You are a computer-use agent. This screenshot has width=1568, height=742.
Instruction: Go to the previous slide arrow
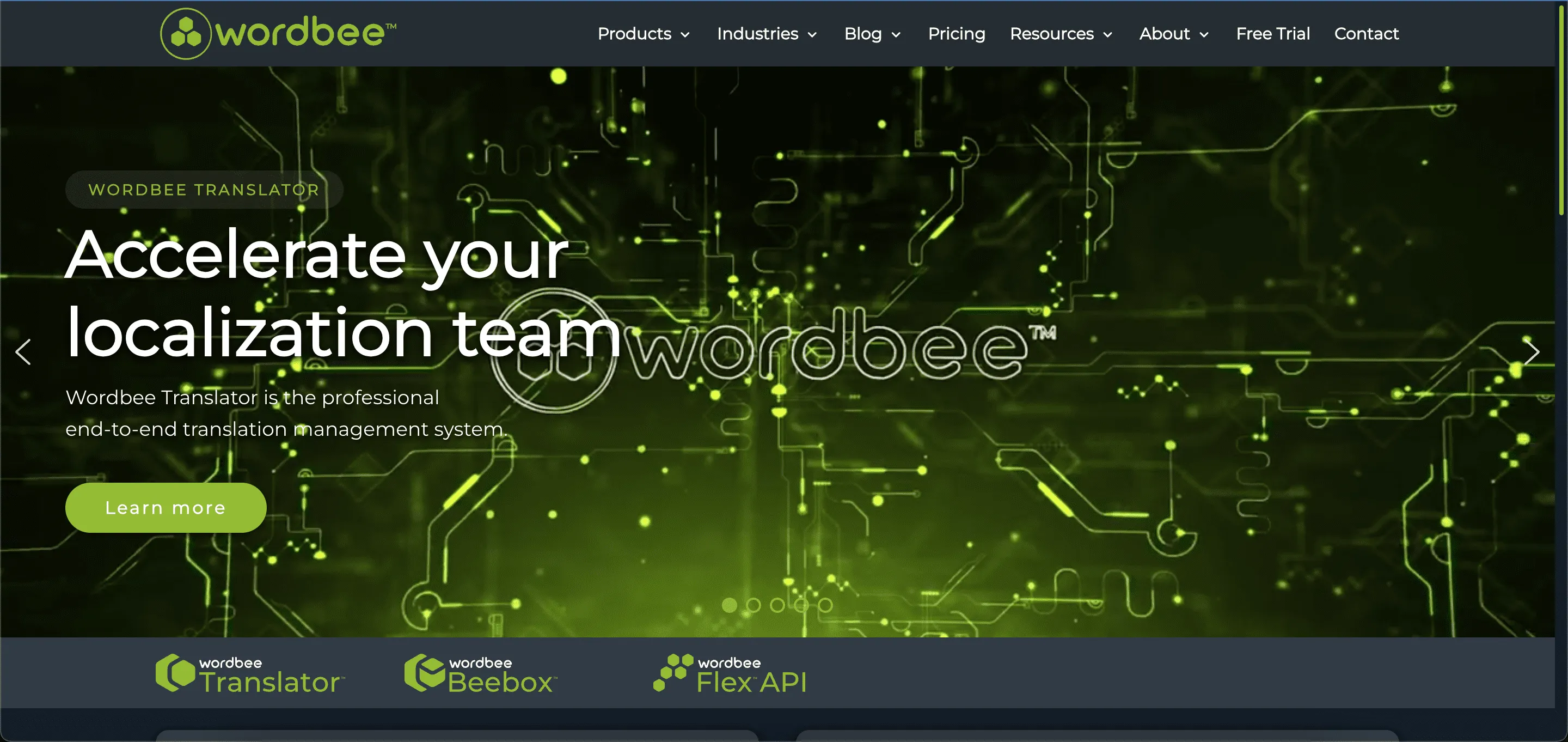(x=23, y=352)
